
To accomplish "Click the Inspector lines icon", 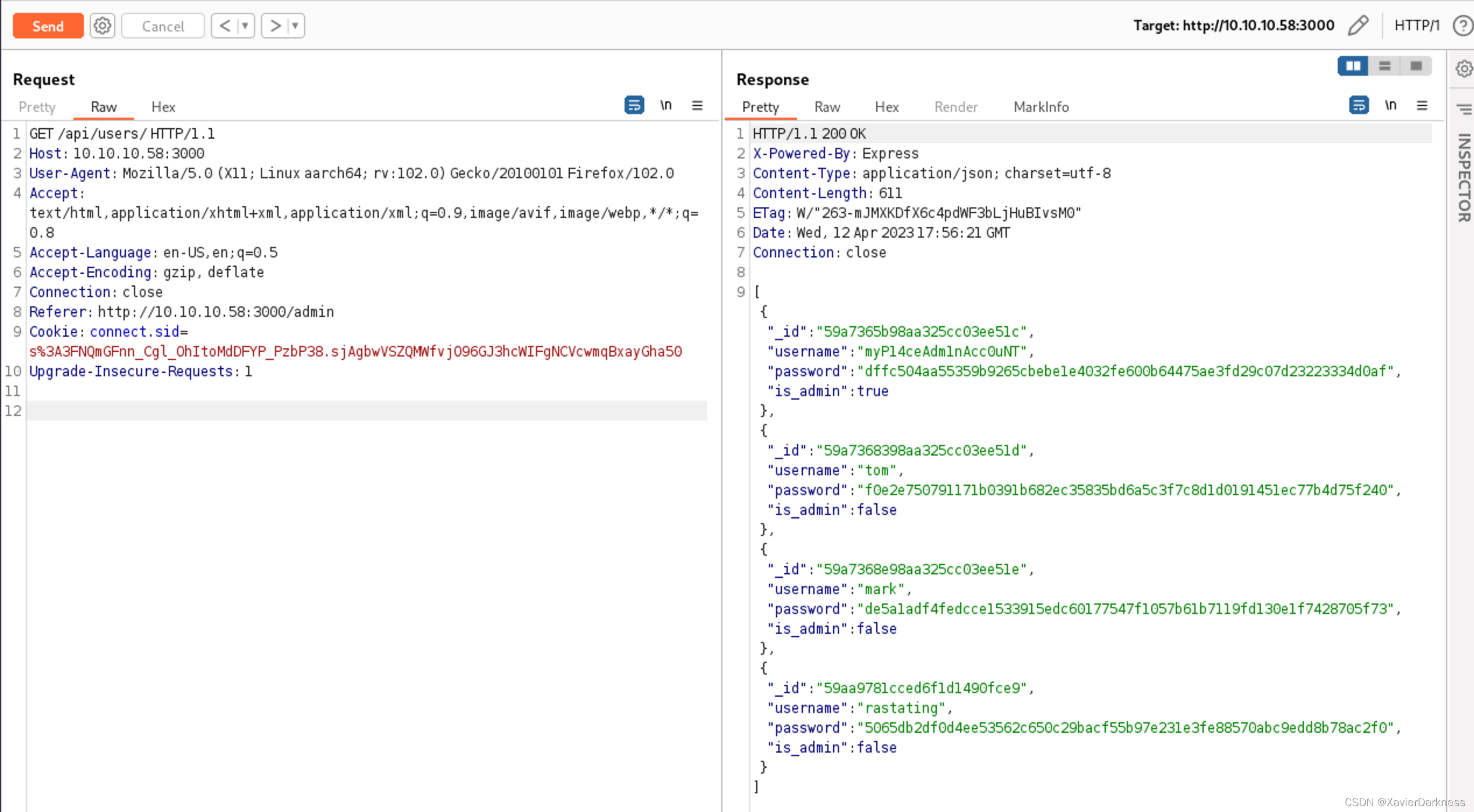I will (1464, 109).
